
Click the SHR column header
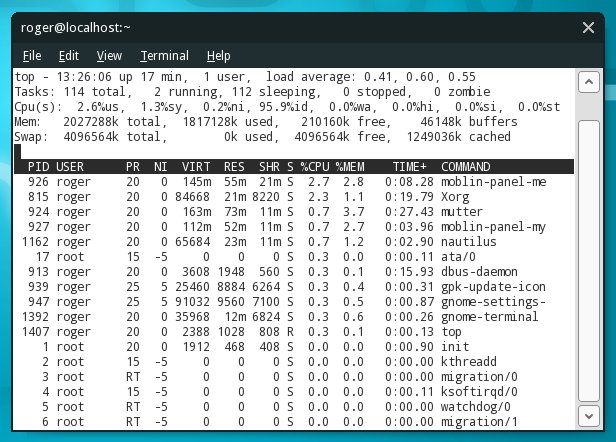269,167
